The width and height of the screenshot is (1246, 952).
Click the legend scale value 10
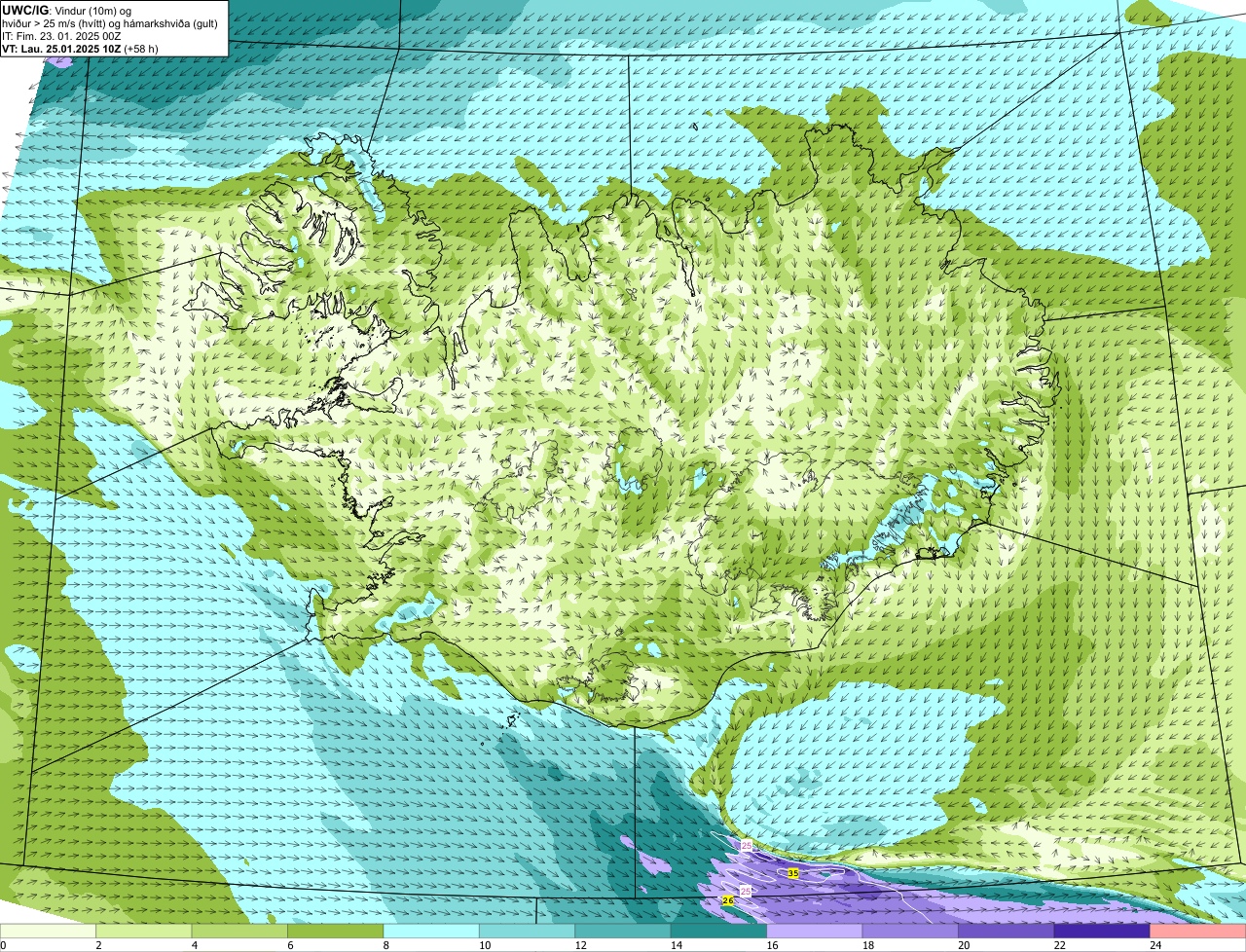pos(485,945)
